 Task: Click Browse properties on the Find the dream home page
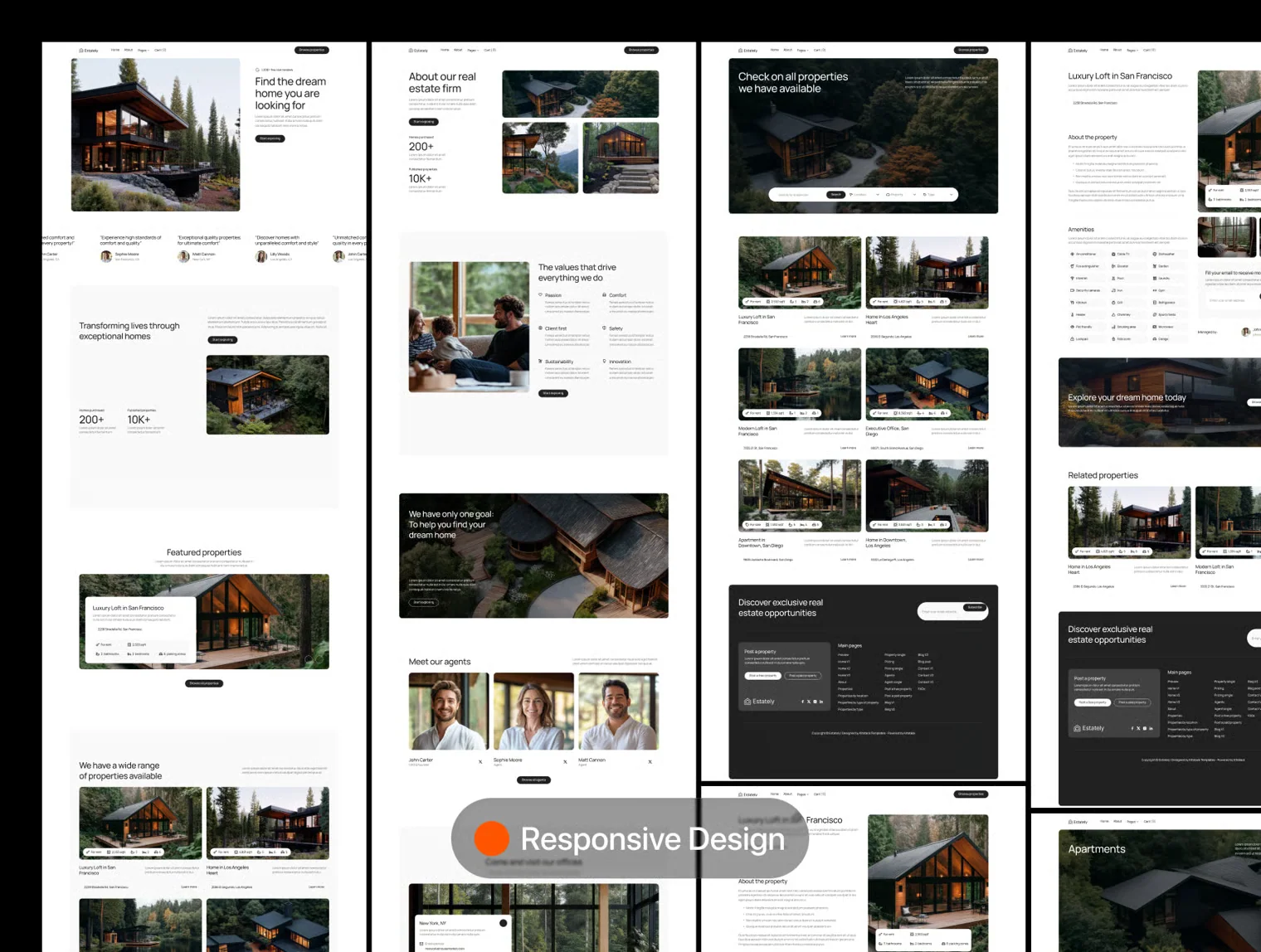point(312,50)
